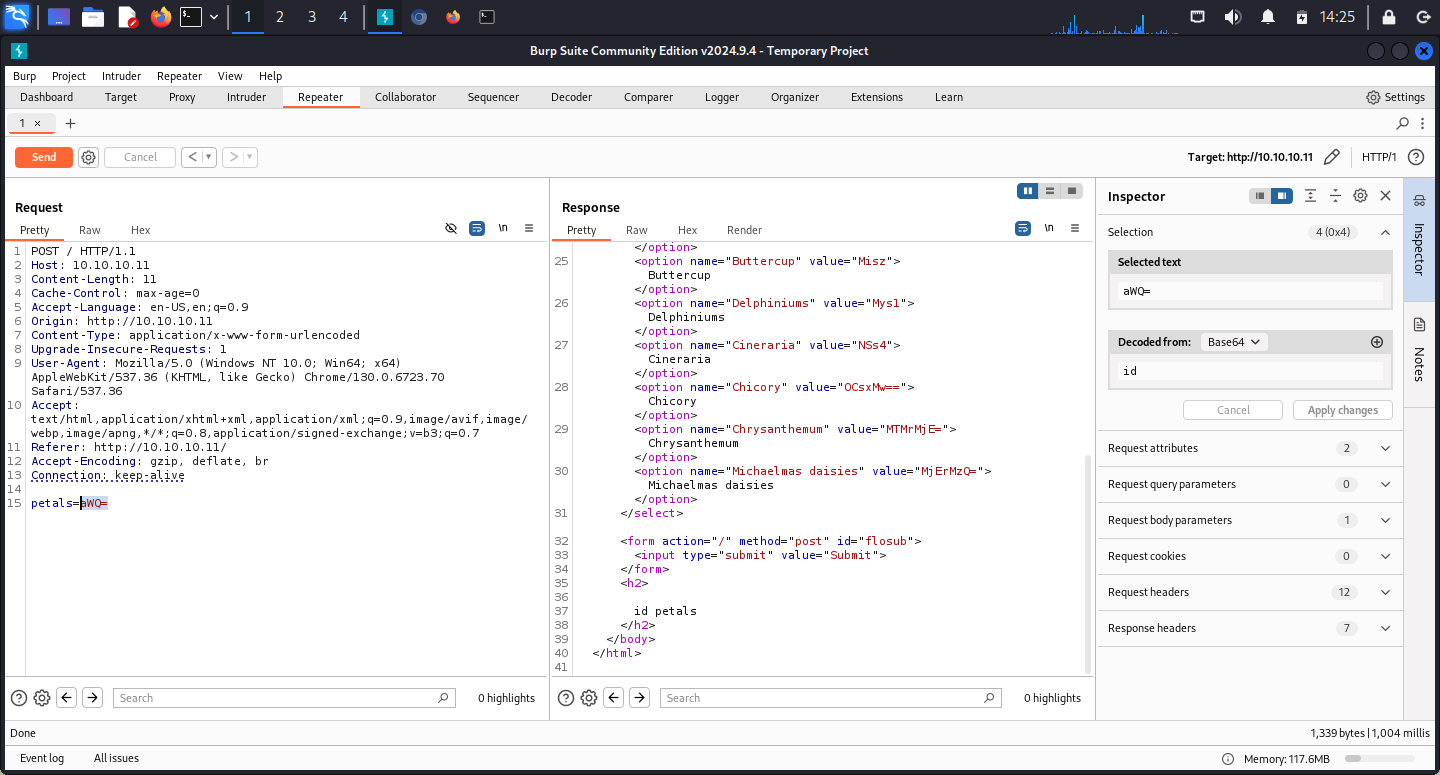The image size is (1440, 775).
Task: Open Response search help icon
Action: point(566,698)
